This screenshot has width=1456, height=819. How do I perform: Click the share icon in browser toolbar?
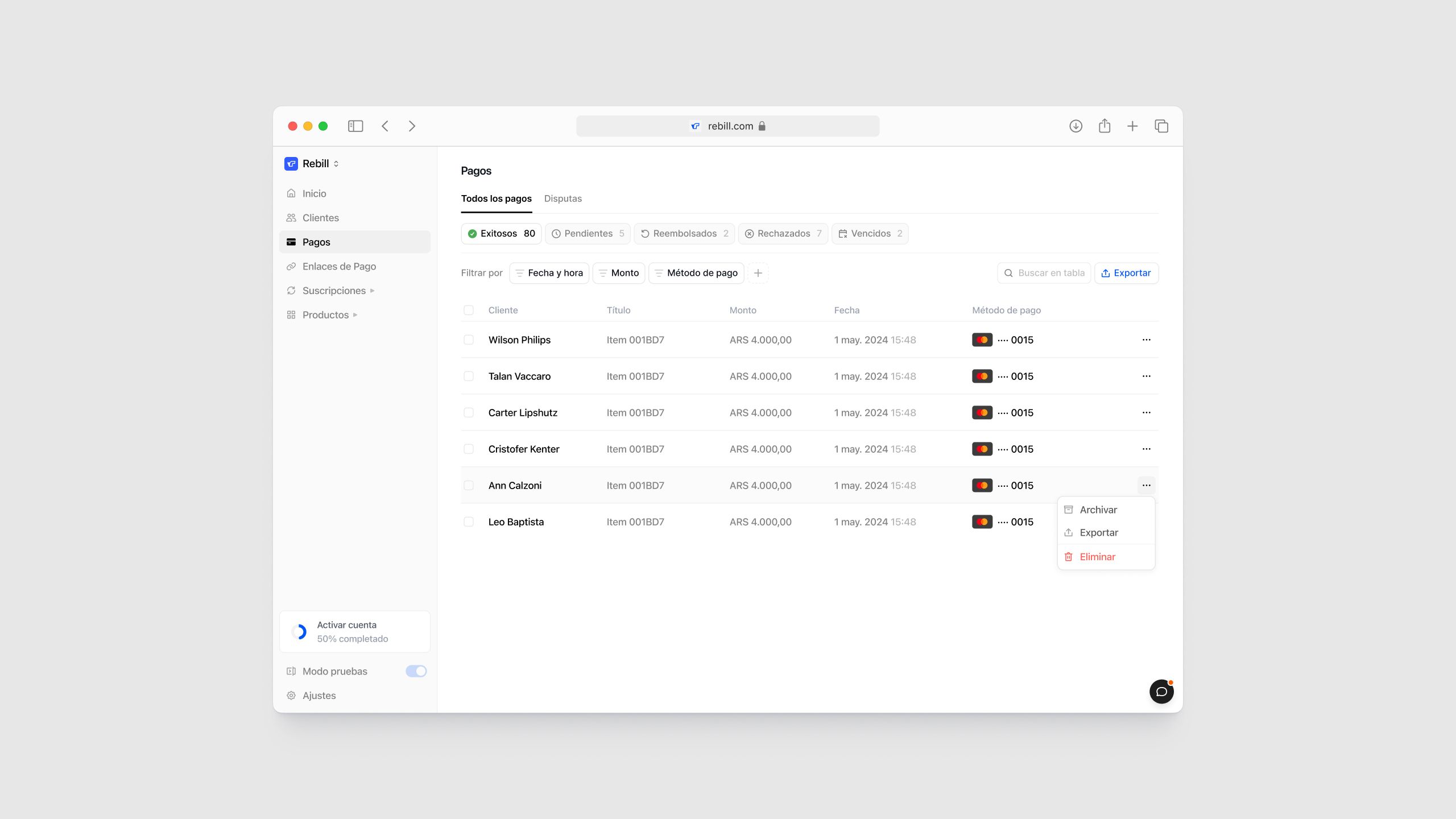tap(1105, 126)
